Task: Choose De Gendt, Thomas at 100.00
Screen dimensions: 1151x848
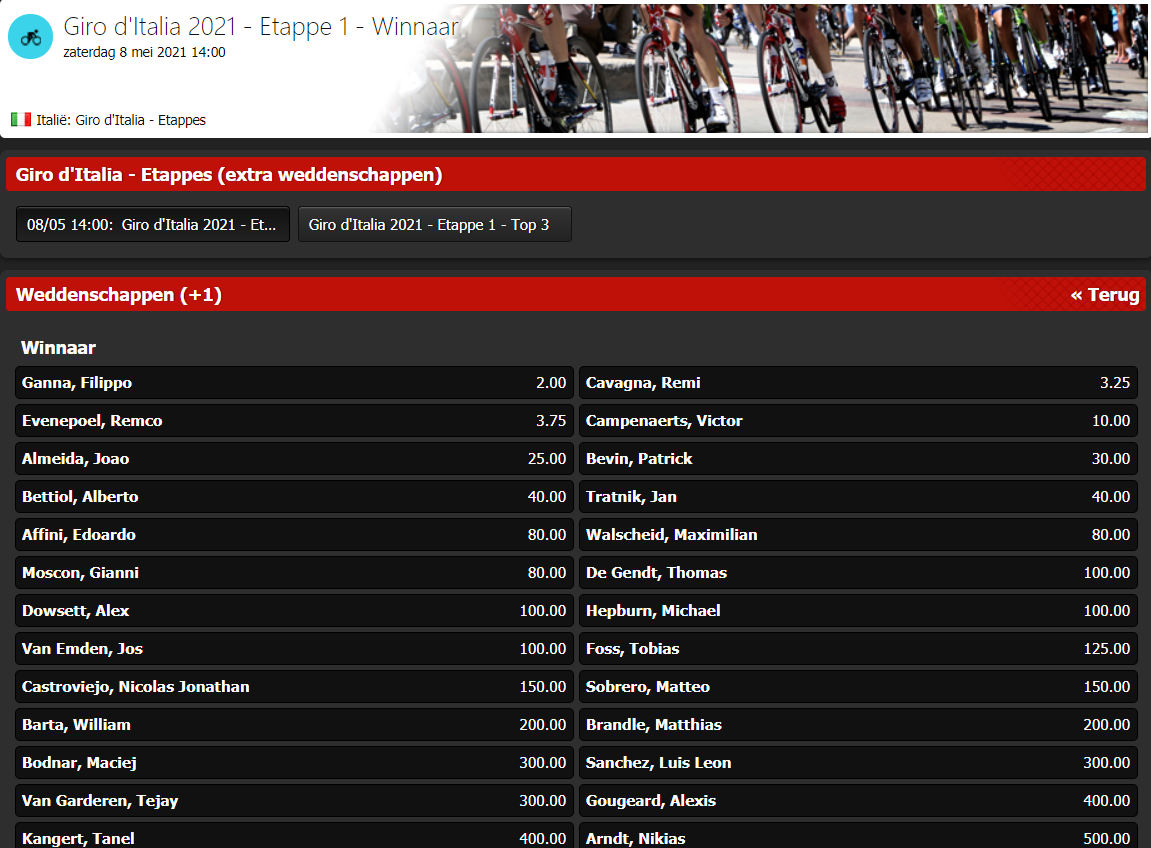Action: [858, 573]
